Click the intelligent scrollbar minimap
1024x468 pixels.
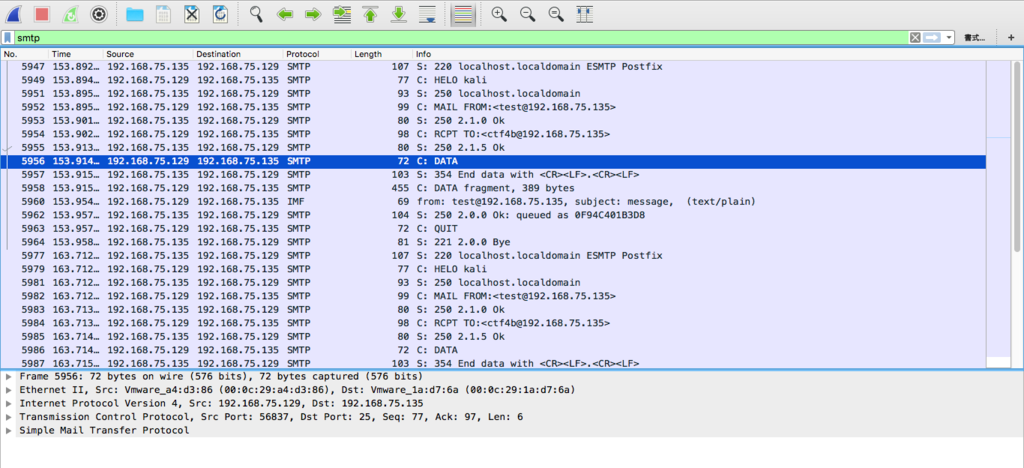999,214
